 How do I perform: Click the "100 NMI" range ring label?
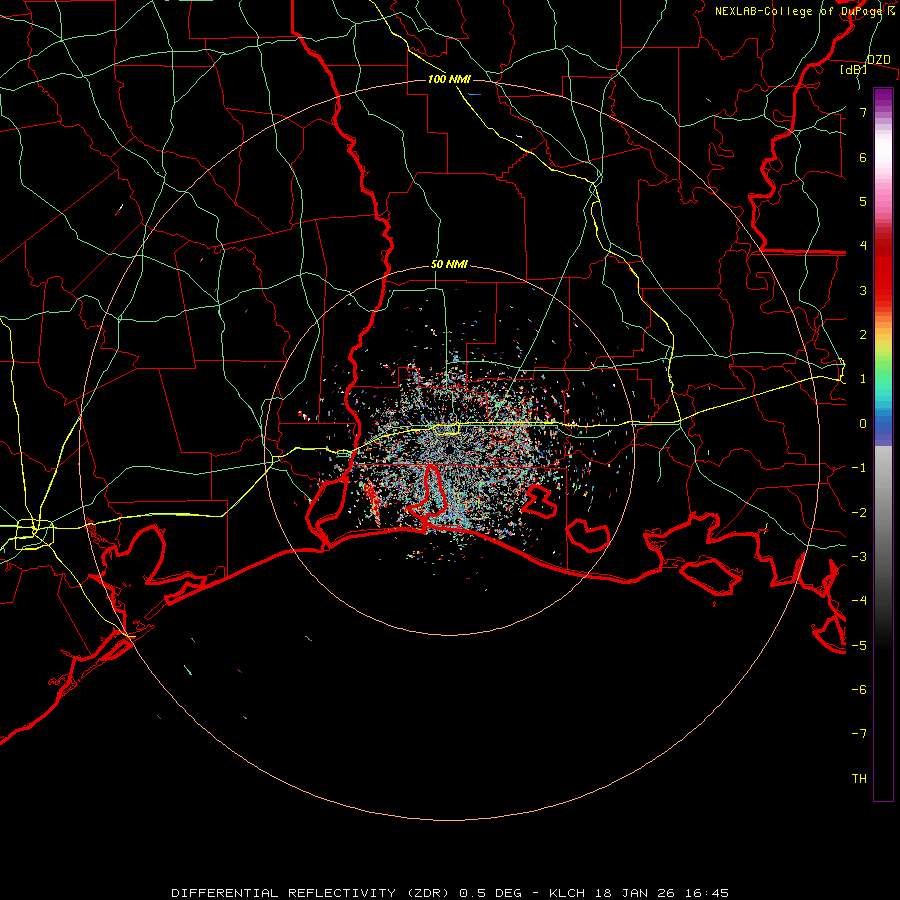coord(449,79)
